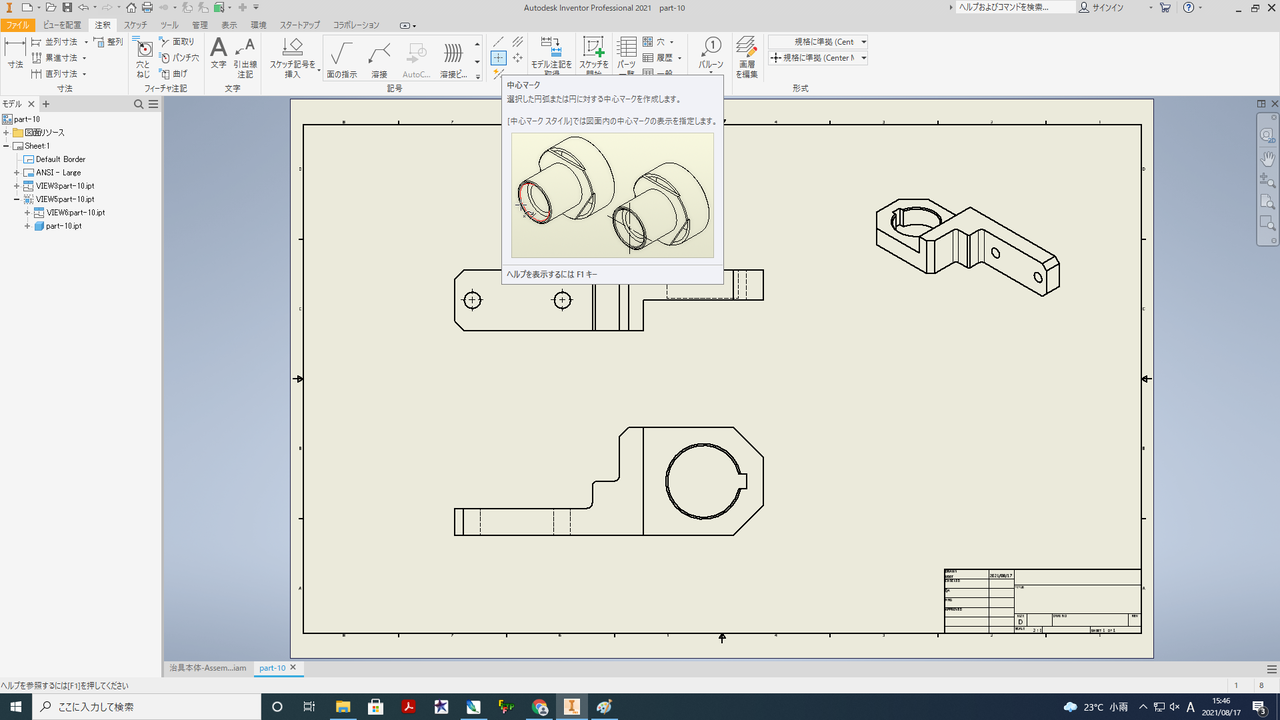Open the shopping cart icon in title bar
The height and width of the screenshot is (720, 1280).
pos(1165,7)
